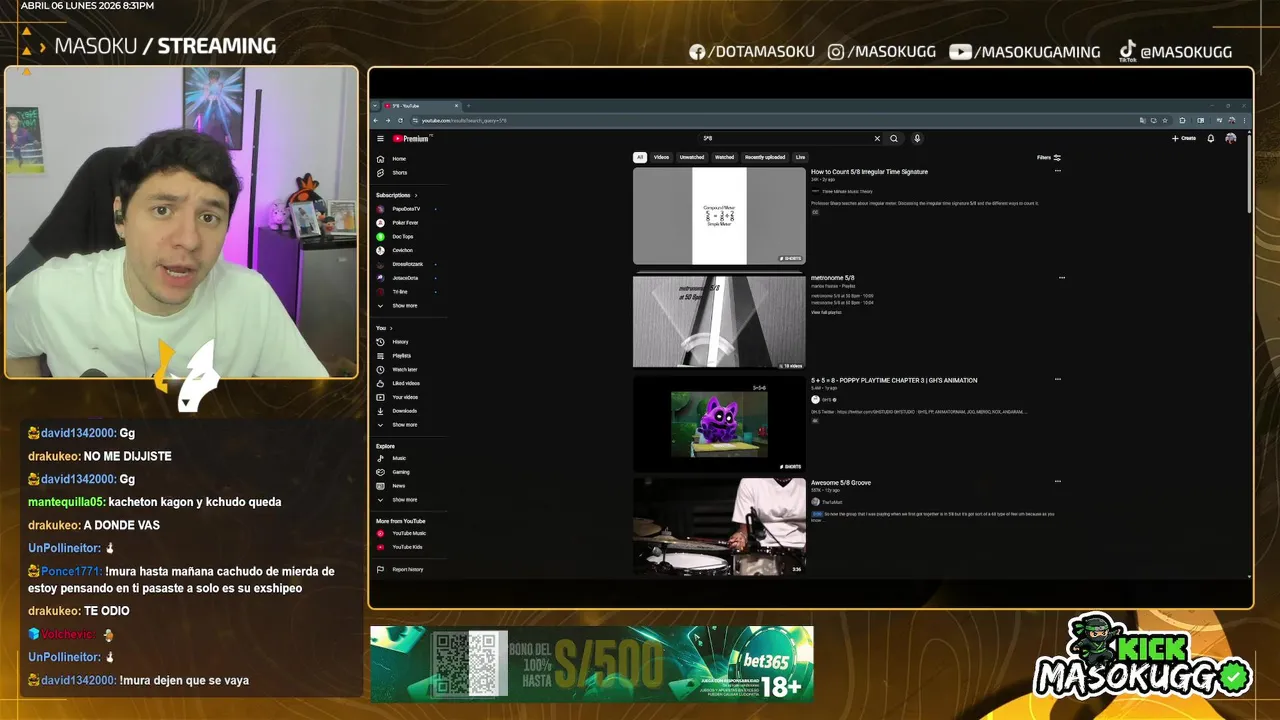Click the browser forward arrow
The height and width of the screenshot is (720, 1280).
(388, 120)
